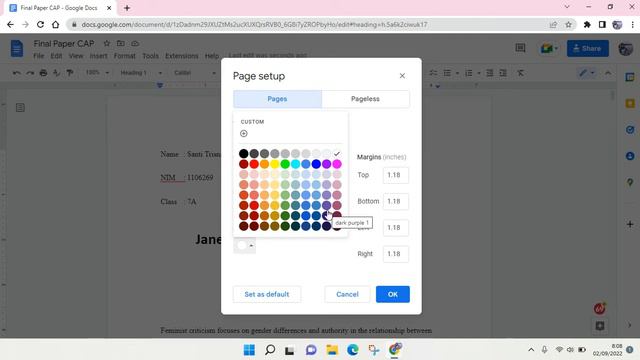Open Windows Start menu
The height and width of the screenshot is (360, 640).
[x=249, y=350]
